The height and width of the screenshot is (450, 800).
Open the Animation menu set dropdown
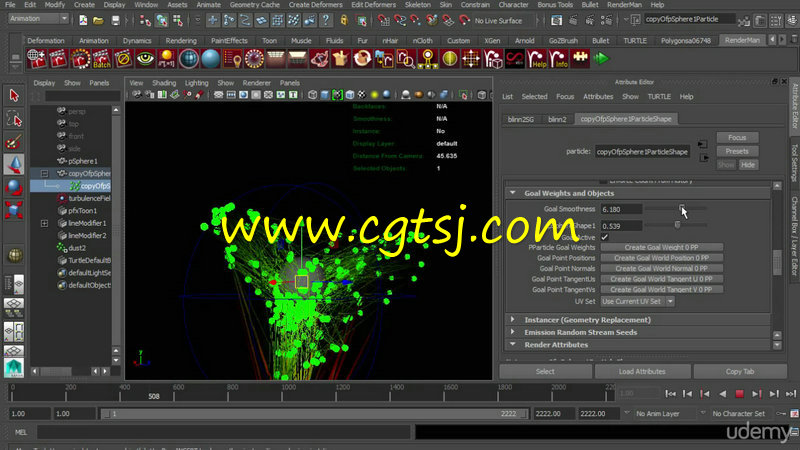38,19
